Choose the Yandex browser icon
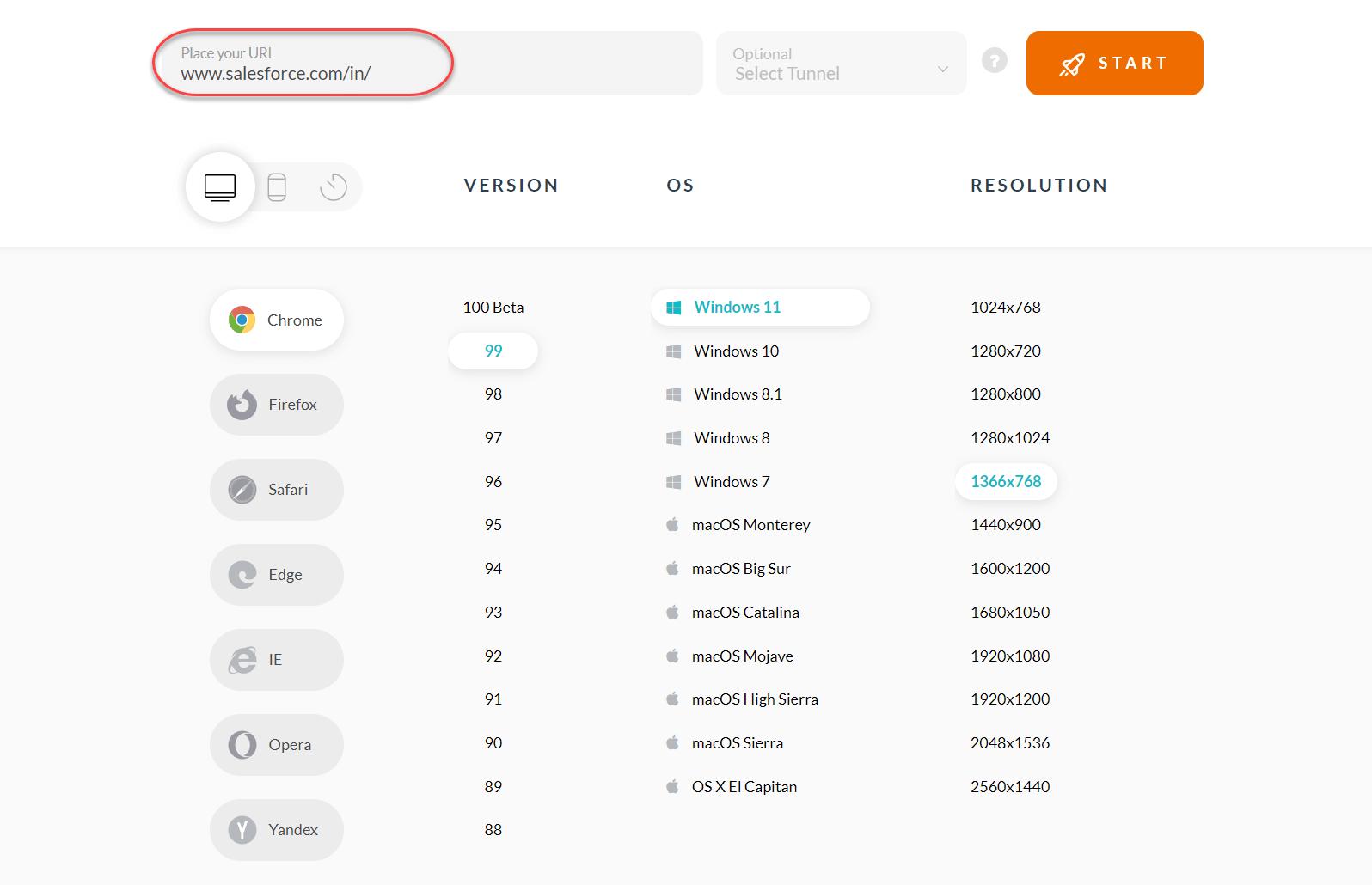This screenshot has width=1372, height=885. pyautogui.click(x=242, y=830)
